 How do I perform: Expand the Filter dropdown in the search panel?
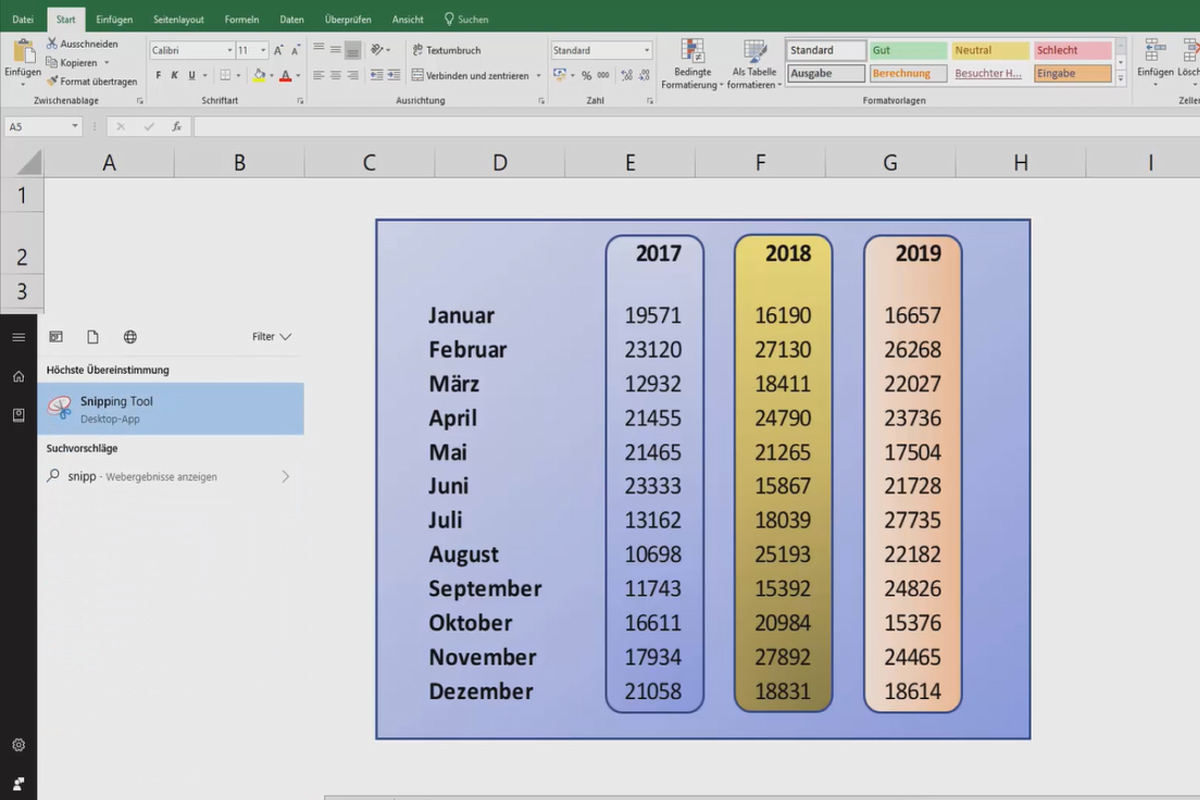pyautogui.click(x=271, y=336)
